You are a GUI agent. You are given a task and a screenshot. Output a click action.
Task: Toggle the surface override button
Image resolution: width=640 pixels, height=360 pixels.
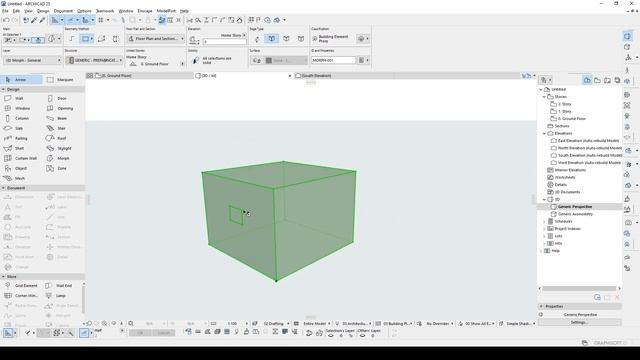click(256, 60)
